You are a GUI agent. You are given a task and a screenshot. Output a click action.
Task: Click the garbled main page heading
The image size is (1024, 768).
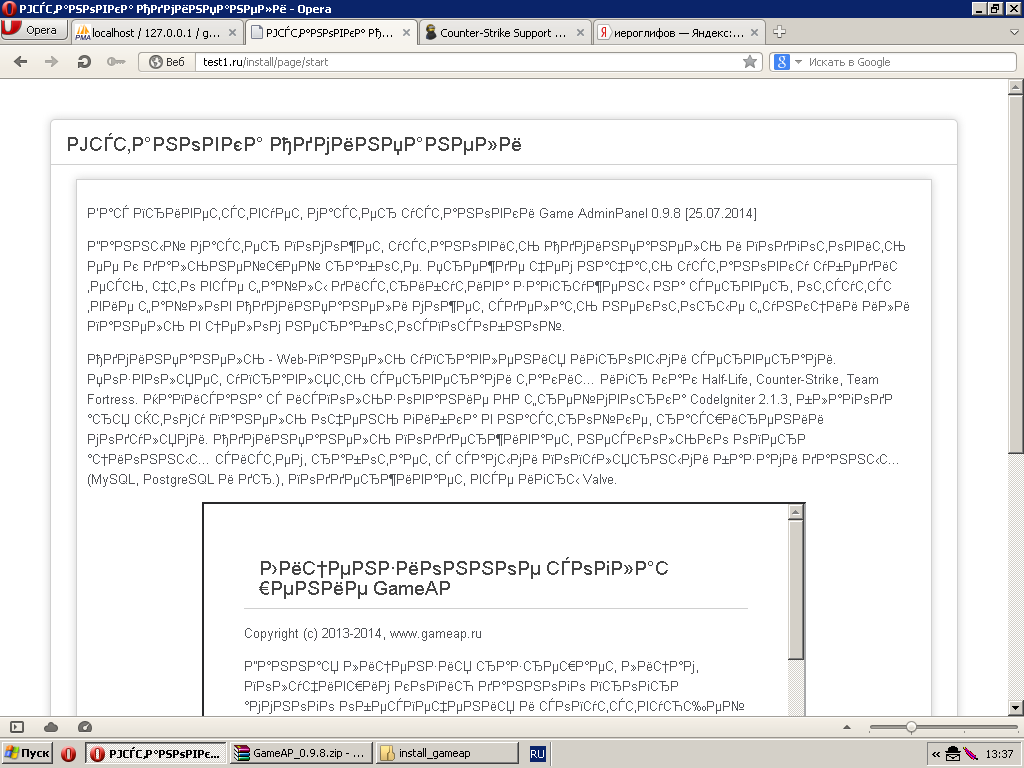click(x=294, y=144)
